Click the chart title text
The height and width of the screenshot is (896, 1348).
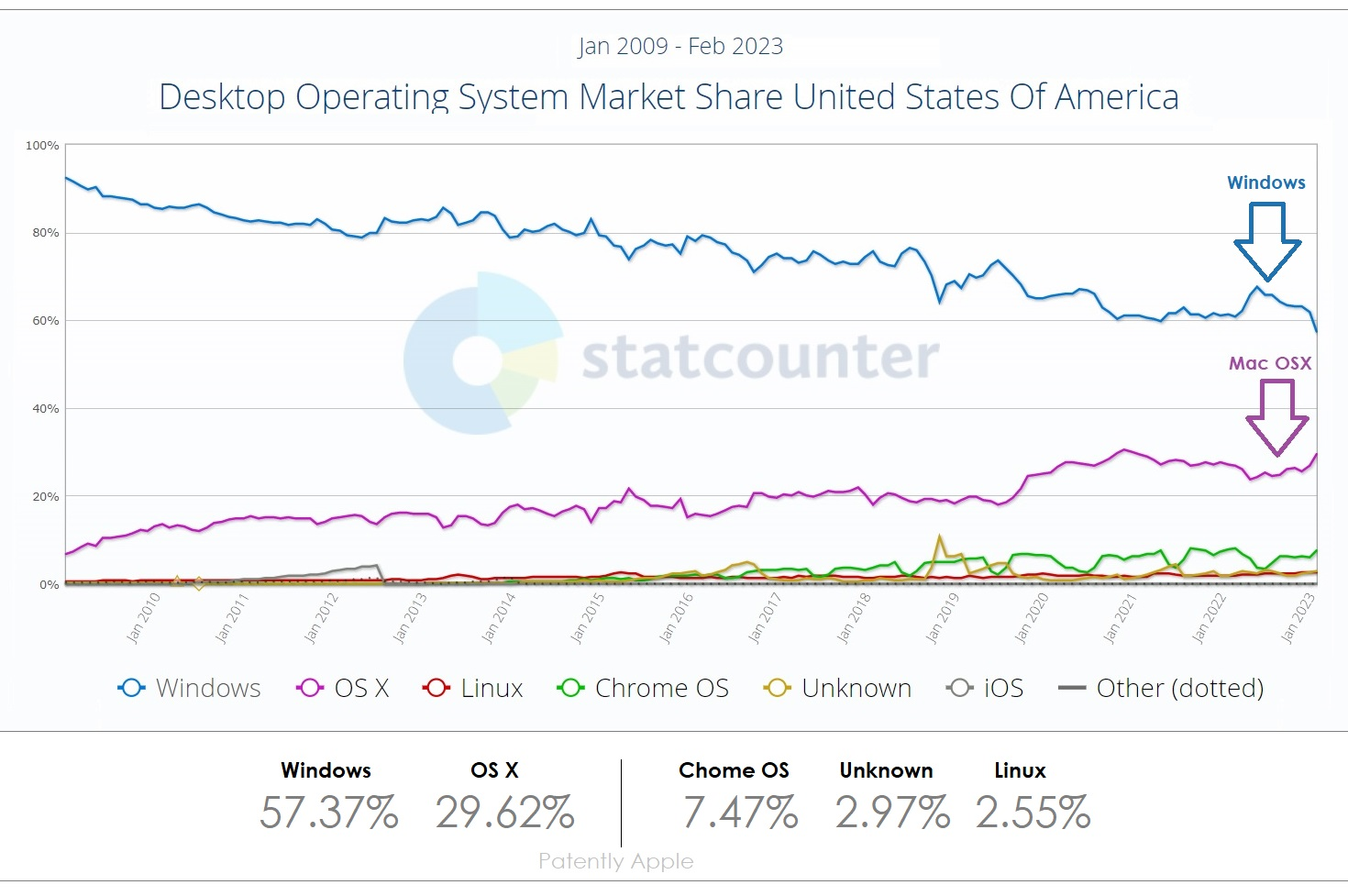click(x=668, y=97)
